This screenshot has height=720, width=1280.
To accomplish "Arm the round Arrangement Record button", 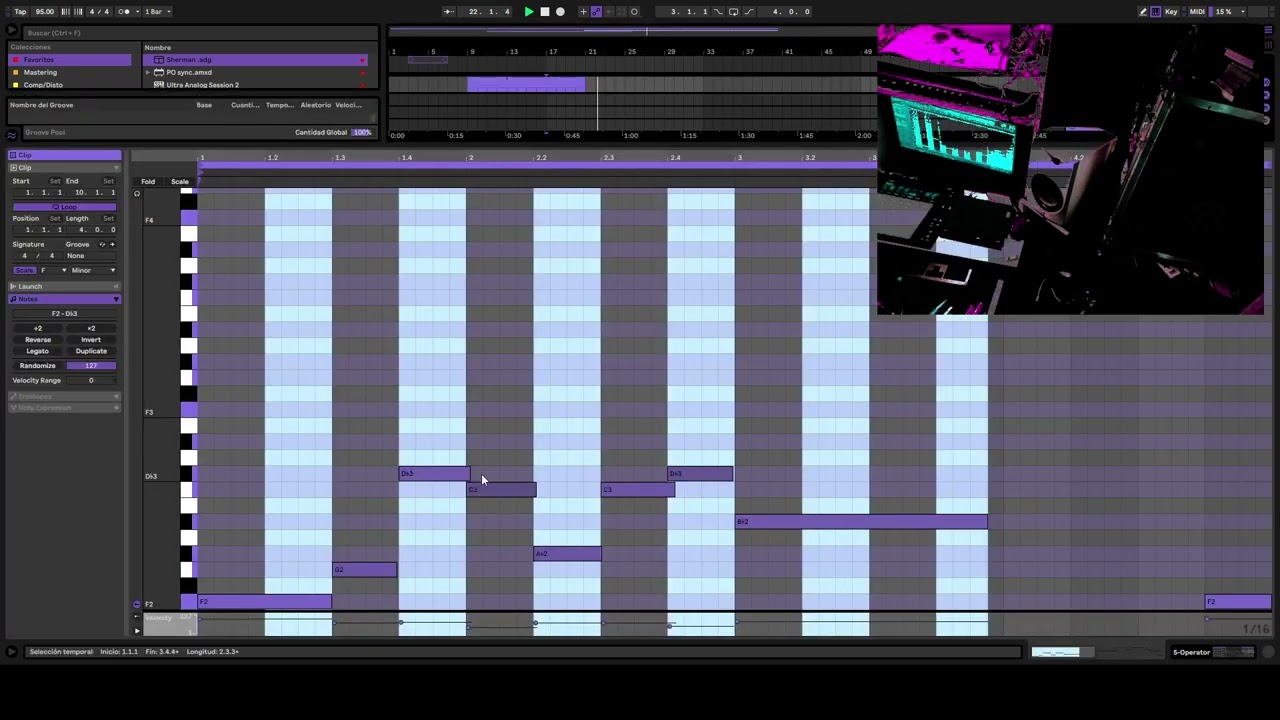I will (x=560, y=12).
